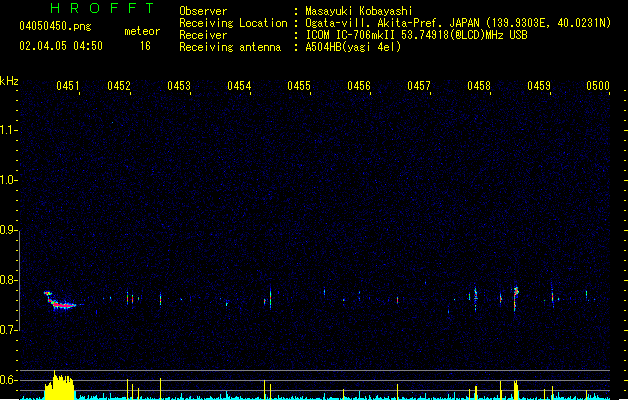Viewport: 629px width, 400px height.
Task: Click the 0452 time marker
Action: coord(119,86)
